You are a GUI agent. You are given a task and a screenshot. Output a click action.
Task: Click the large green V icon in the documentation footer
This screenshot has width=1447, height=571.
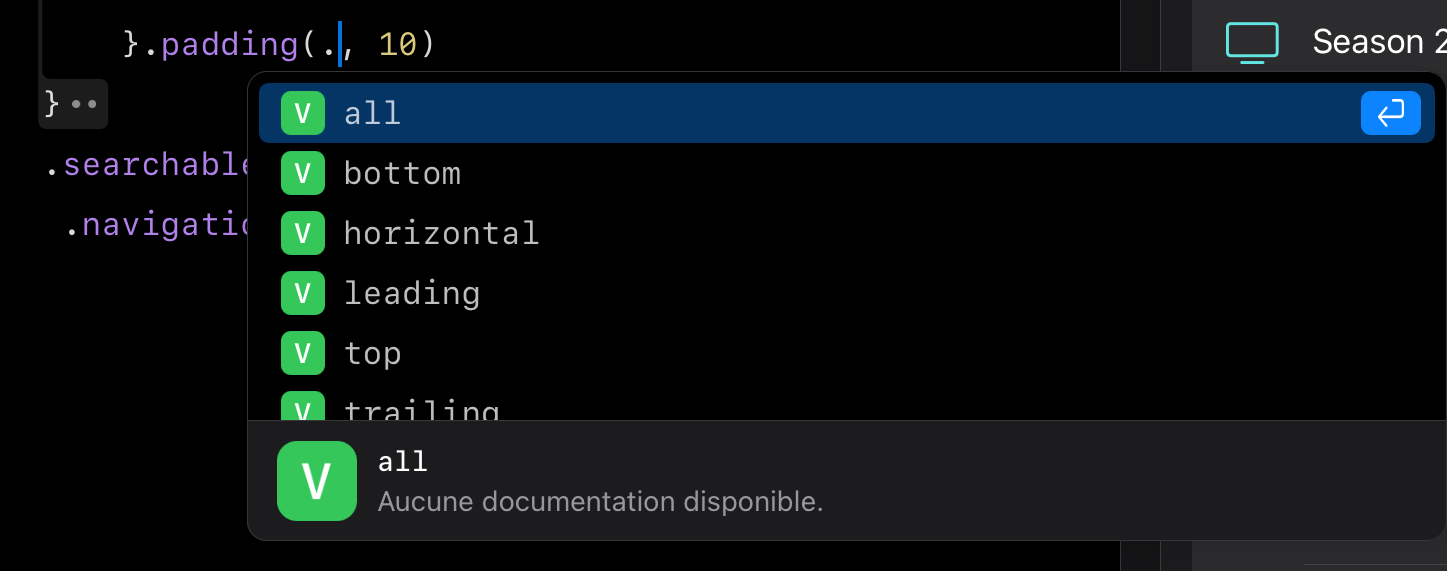pyautogui.click(x=316, y=481)
